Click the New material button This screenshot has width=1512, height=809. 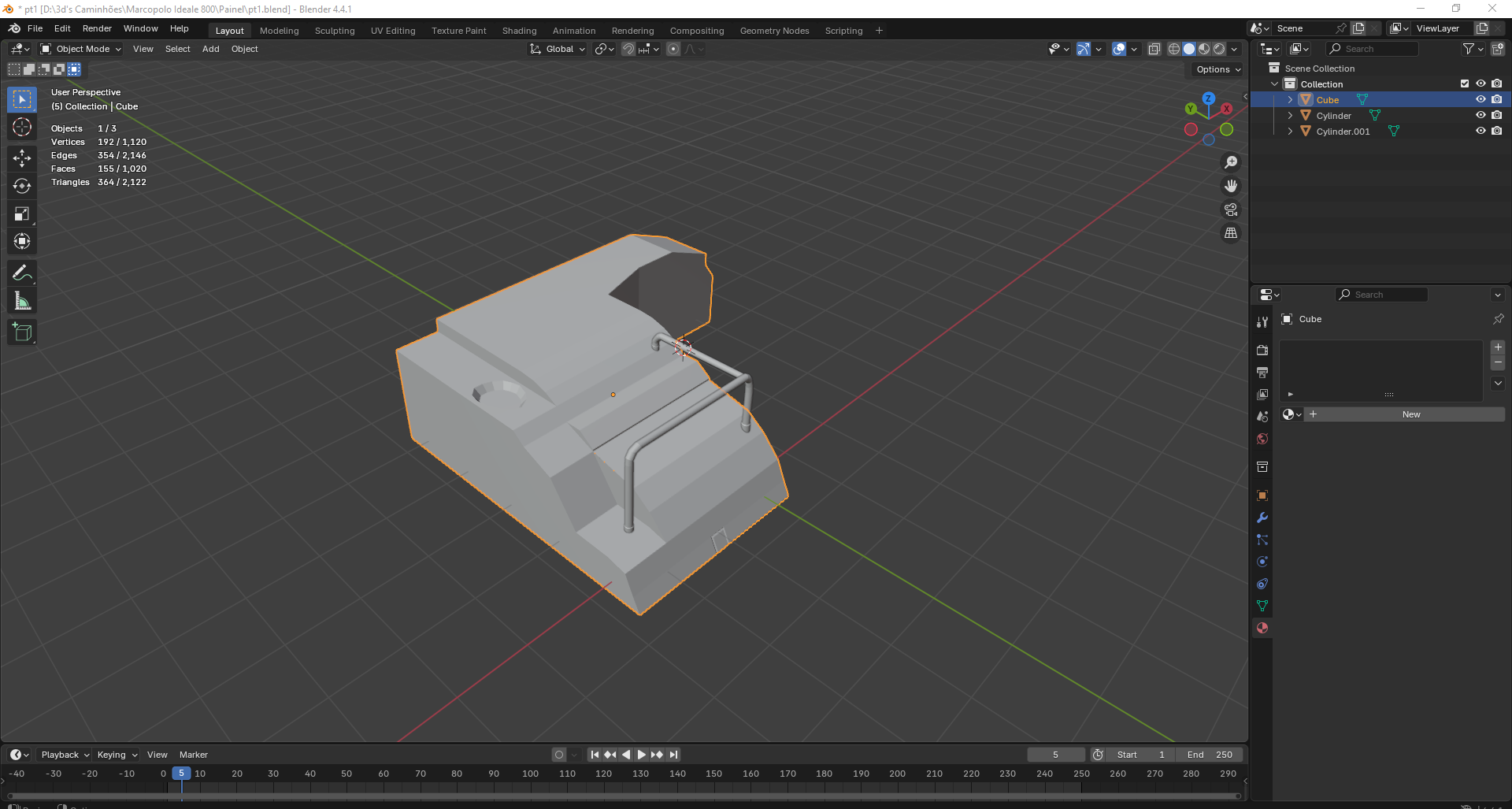[1410, 414]
